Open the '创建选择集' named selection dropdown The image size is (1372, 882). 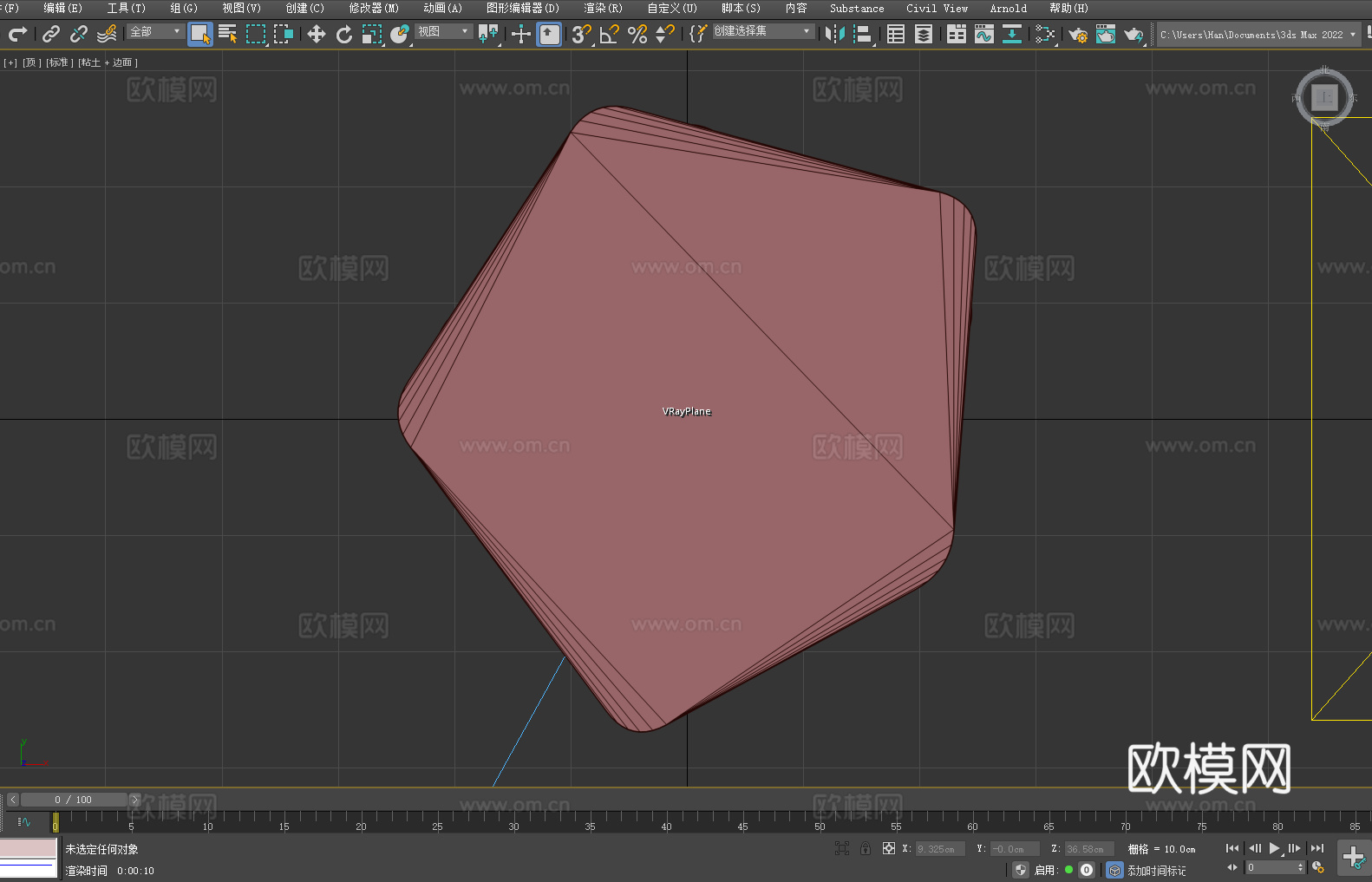click(x=763, y=31)
